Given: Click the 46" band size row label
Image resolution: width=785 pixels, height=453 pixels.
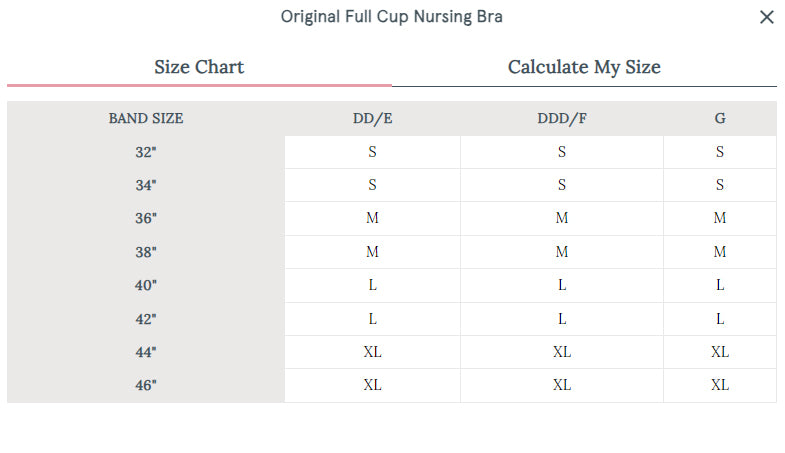Looking at the screenshot, I should point(146,385).
